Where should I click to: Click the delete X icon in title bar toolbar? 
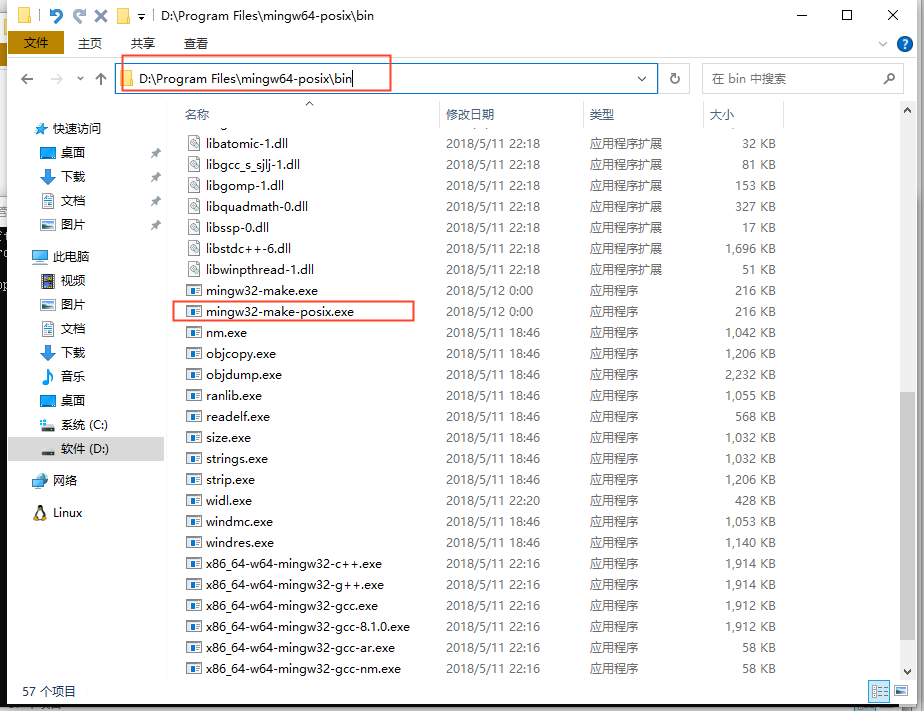pyautogui.click(x=101, y=16)
